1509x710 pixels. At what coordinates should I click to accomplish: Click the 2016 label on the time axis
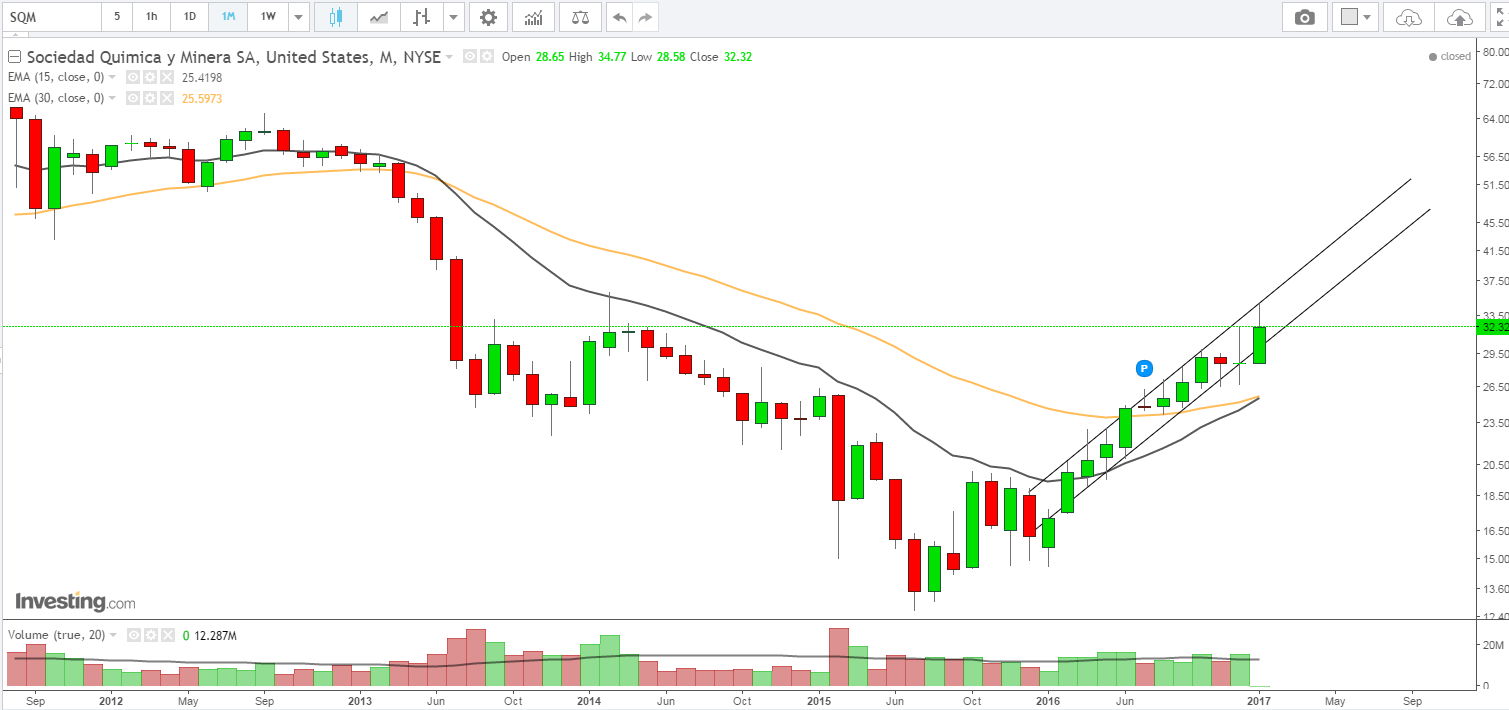tap(1047, 702)
